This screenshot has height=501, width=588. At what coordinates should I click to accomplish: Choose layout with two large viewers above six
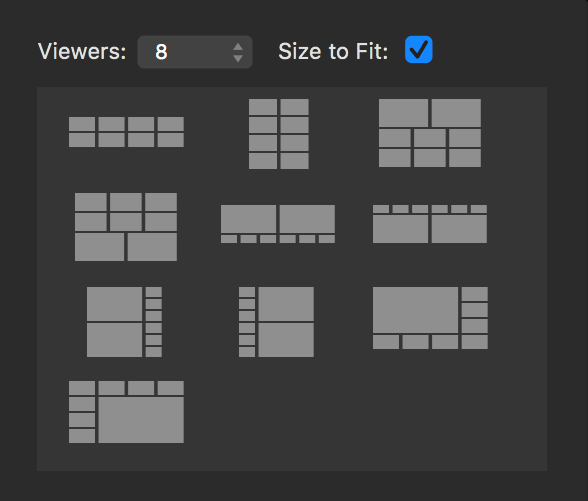point(430,133)
